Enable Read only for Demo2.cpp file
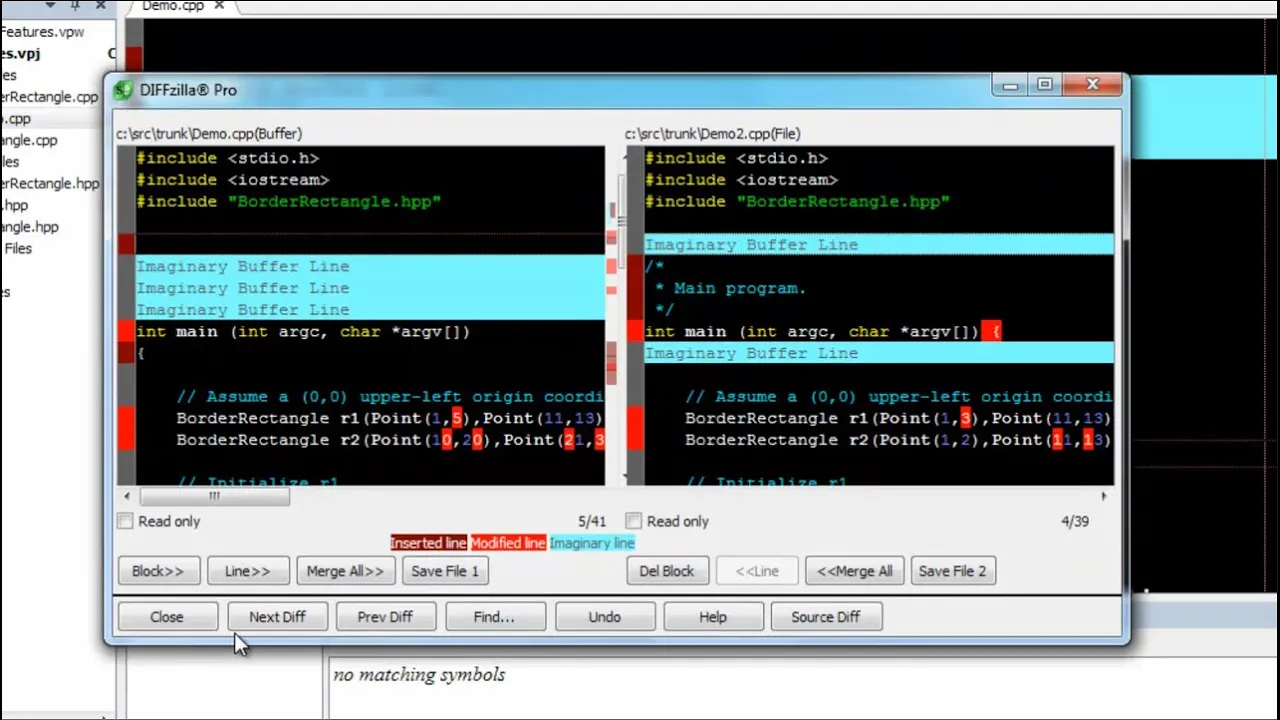The width and height of the screenshot is (1280, 720). [x=633, y=521]
